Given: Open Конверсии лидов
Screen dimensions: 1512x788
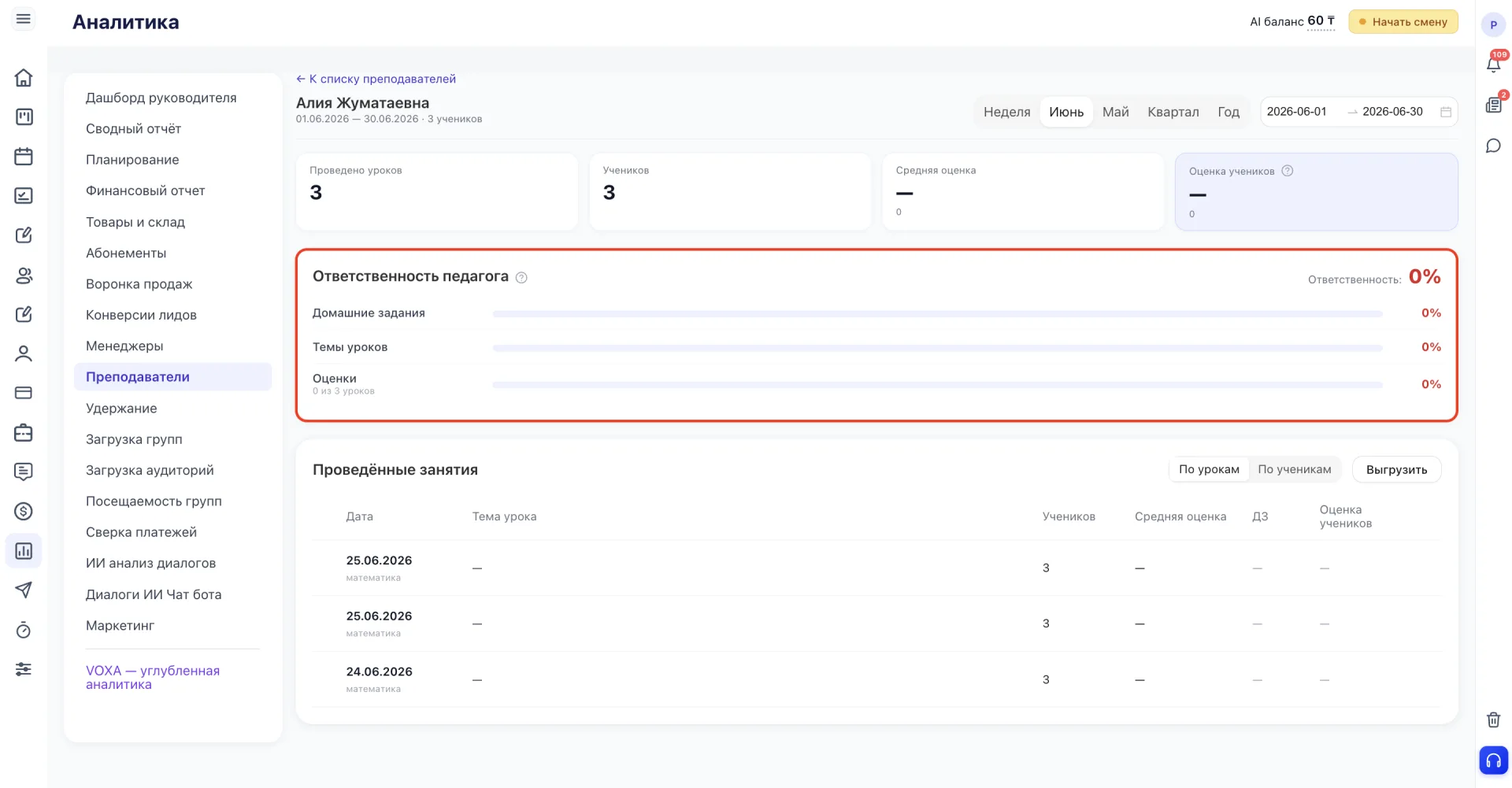Looking at the screenshot, I should point(142,315).
